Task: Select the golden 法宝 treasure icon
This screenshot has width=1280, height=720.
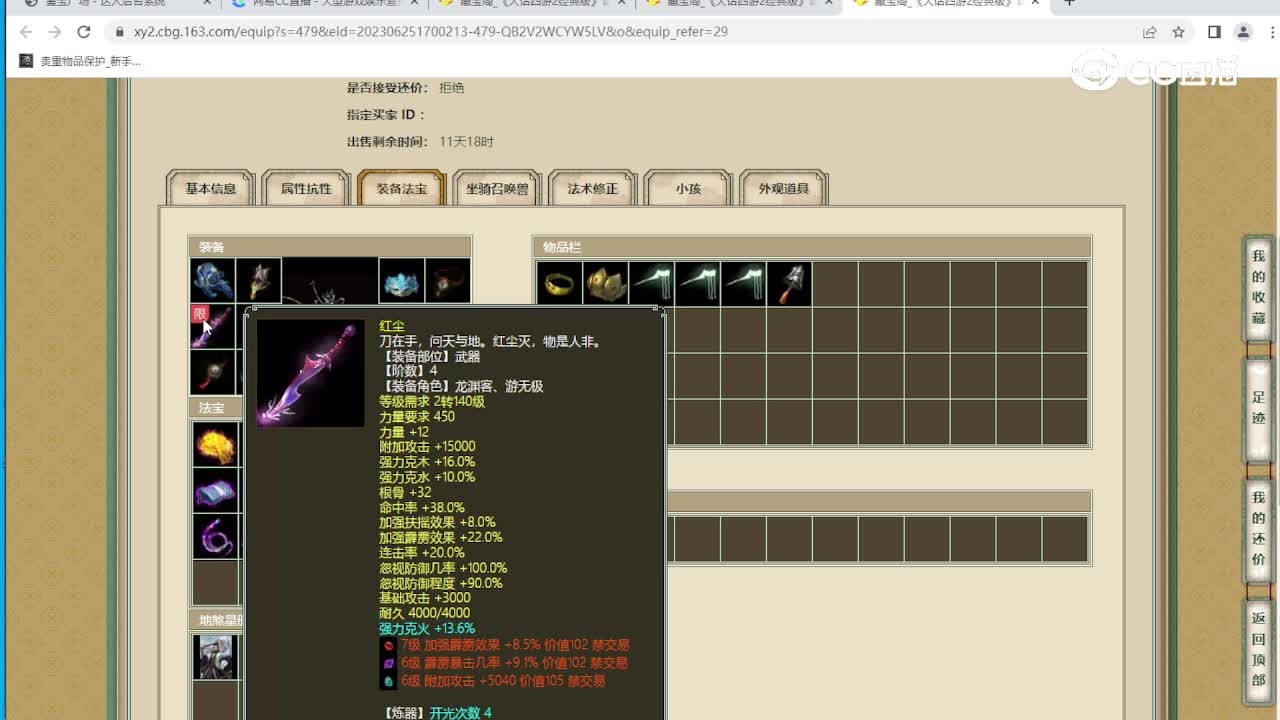Action: point(215,444)
